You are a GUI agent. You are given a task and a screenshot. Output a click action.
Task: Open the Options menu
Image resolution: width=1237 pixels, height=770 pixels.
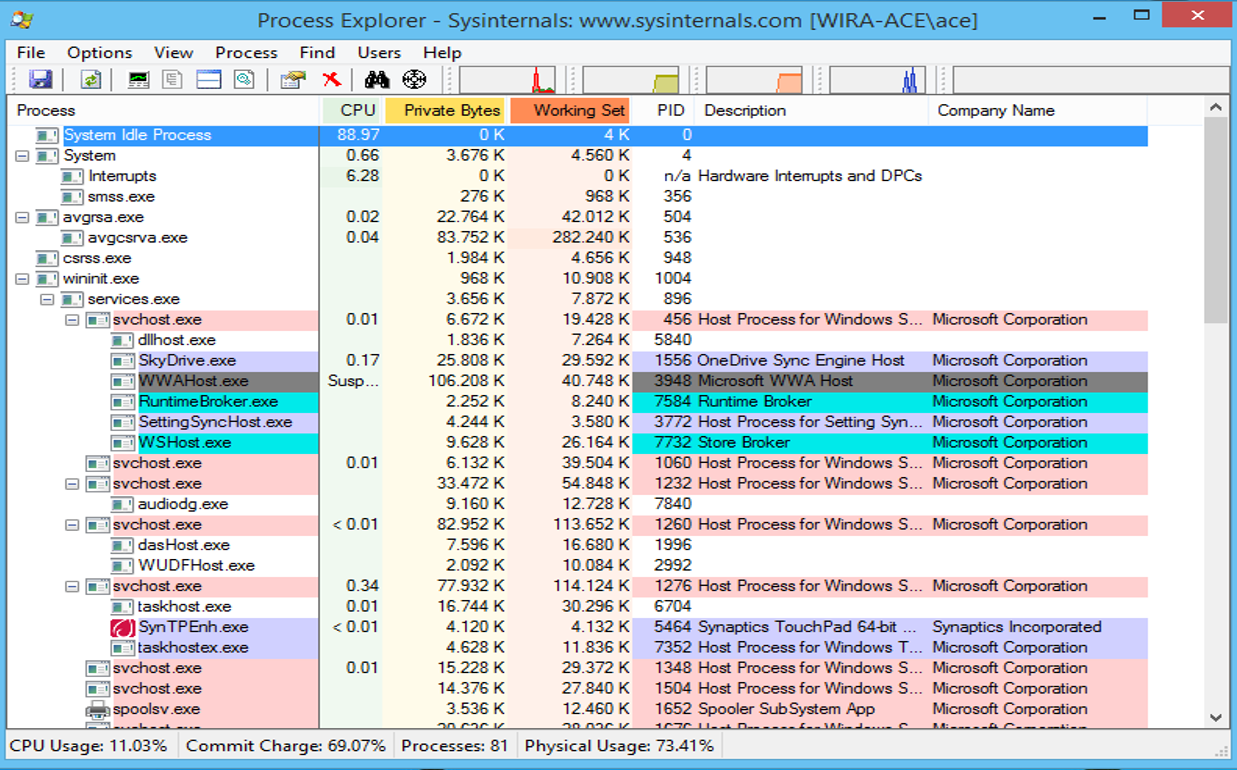pos(101,52)
